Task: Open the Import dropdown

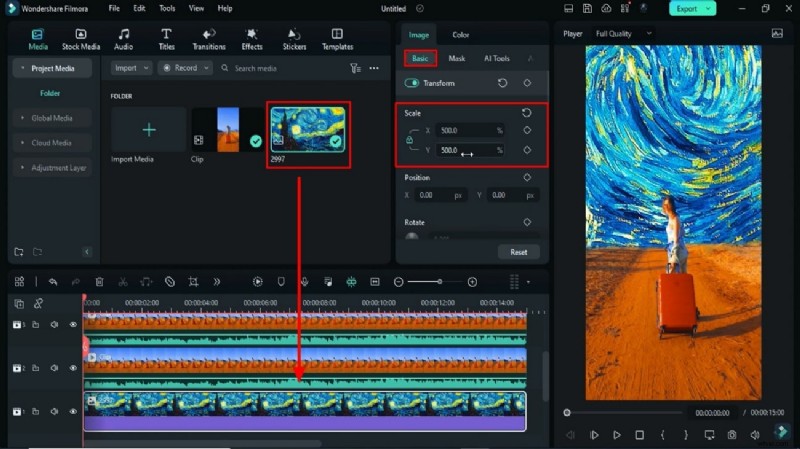Action: (x=131, y=68)
